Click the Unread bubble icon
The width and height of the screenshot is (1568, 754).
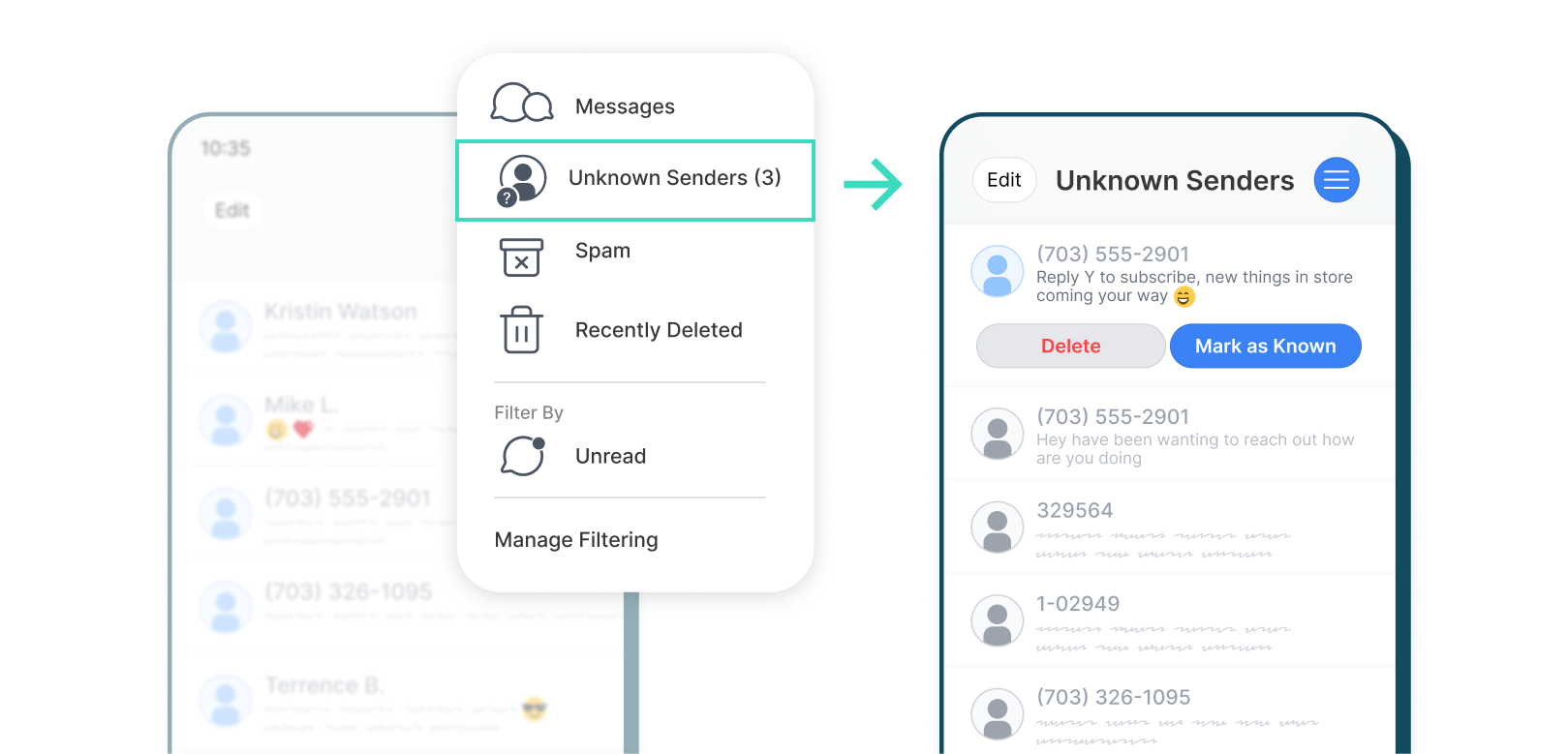(x=523, y=456)
